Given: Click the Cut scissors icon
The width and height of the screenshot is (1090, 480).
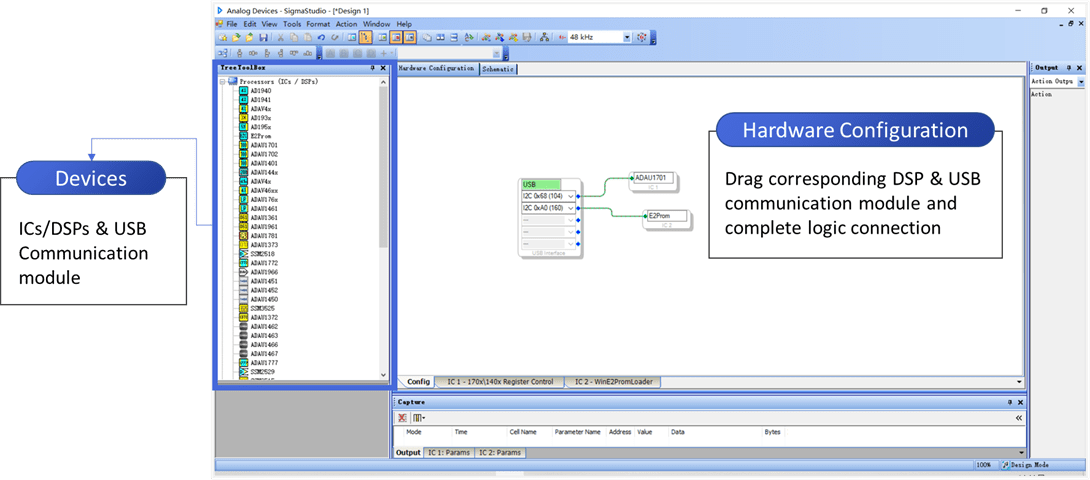Looking at the screenshot, I should 281,37.
